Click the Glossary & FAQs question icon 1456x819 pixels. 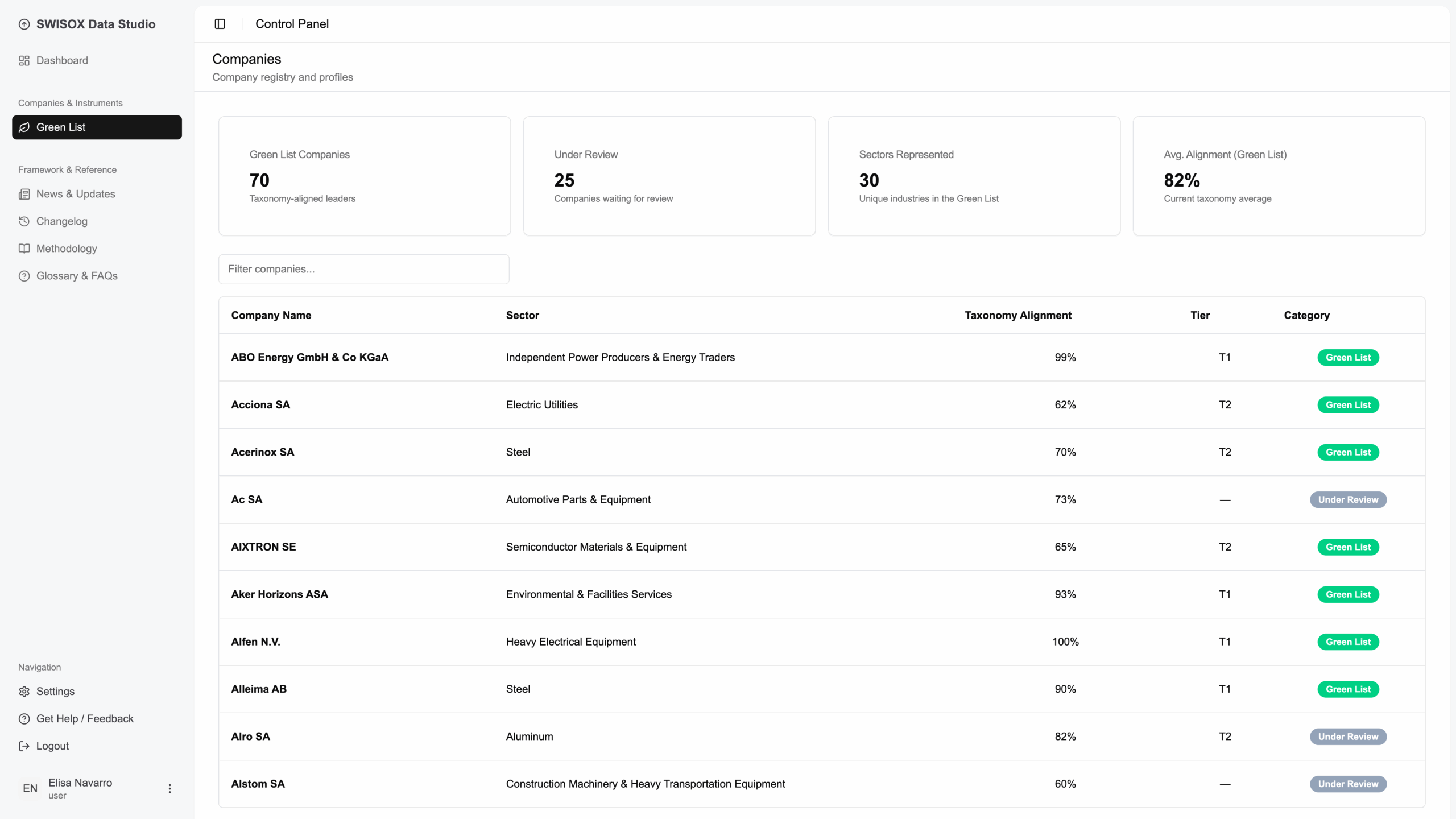(24, 276)
